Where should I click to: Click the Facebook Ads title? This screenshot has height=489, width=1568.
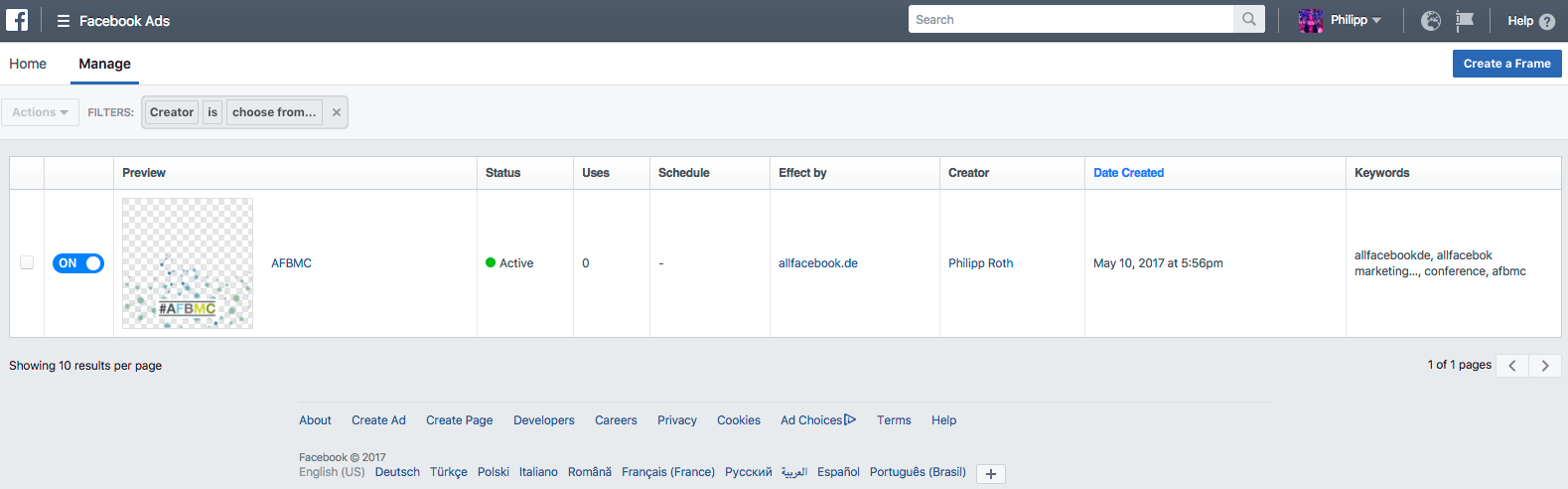(124, 21)
